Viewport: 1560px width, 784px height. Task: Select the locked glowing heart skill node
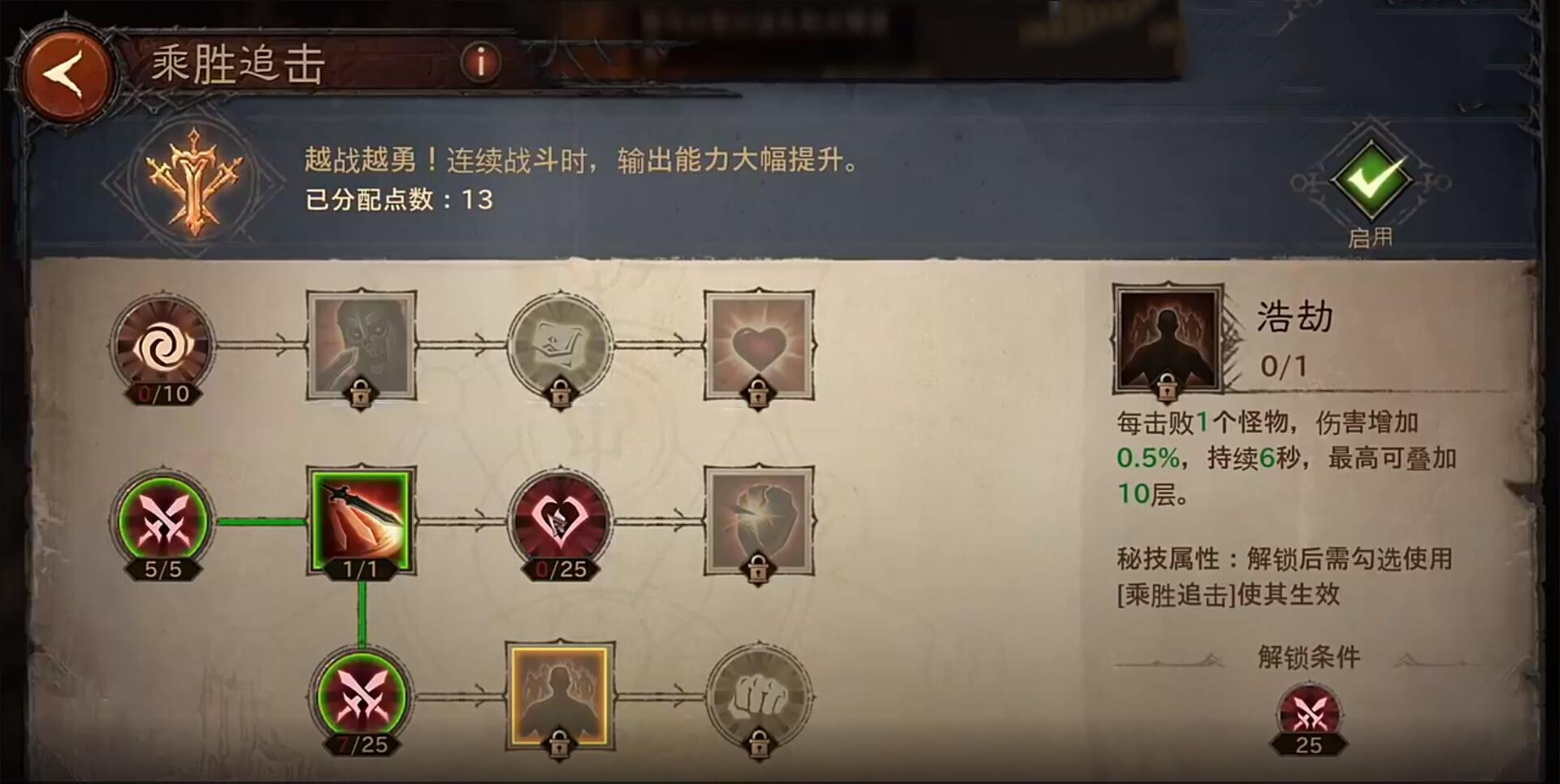tap(759, 346)
